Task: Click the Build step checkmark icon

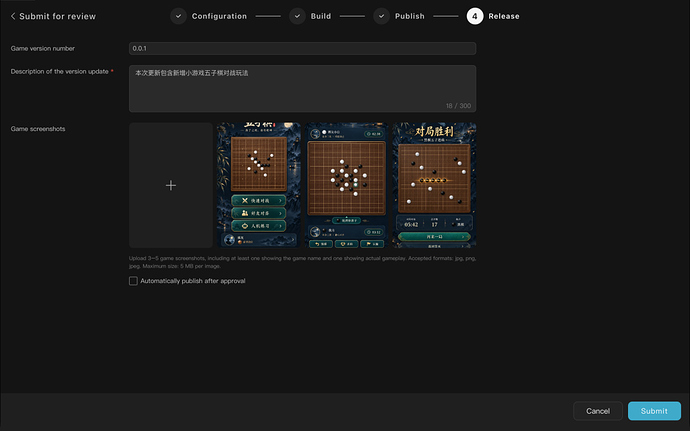Action: (x=297, y=16)
